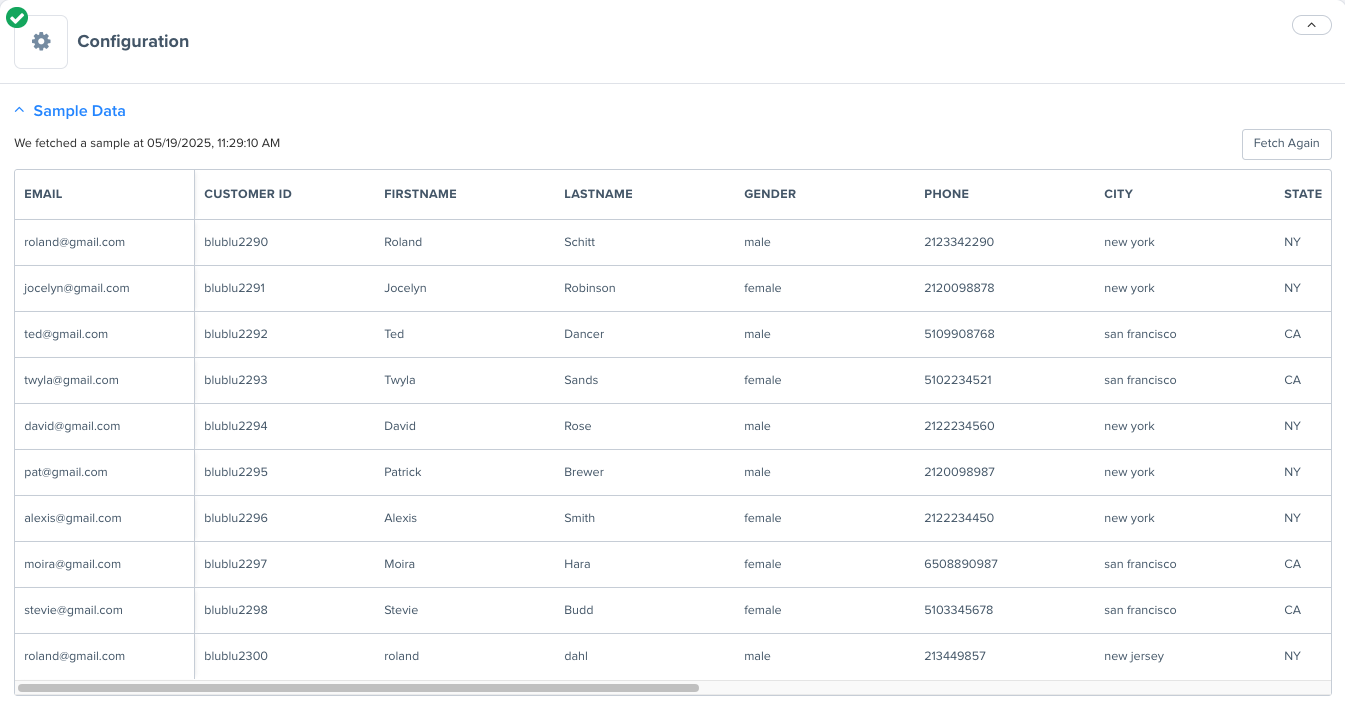The image size is (1345, 707).
Task: Click the last name Schitt
Action: [x=580, y=242]
